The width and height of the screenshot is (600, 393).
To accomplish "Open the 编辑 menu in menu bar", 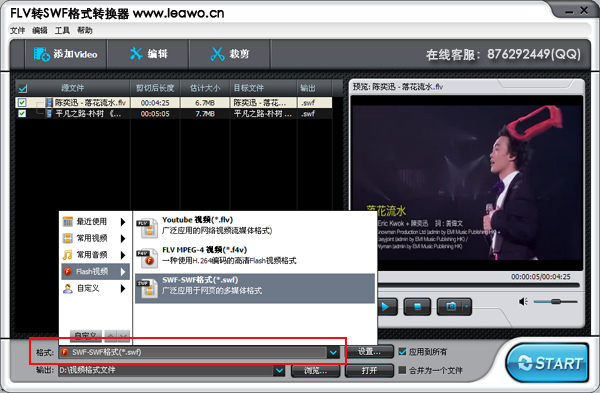I will coord(40,30).
